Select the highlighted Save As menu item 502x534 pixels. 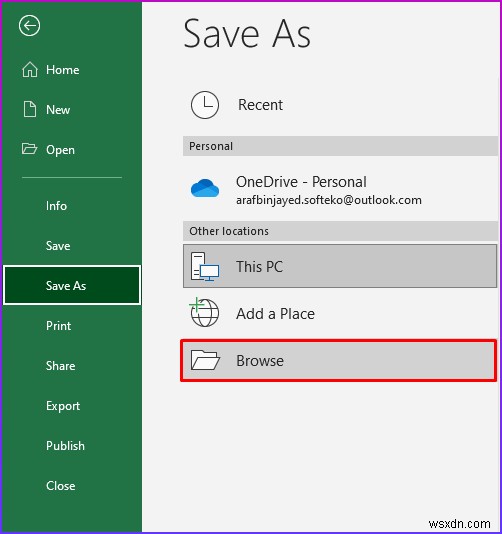pos(72,285)
